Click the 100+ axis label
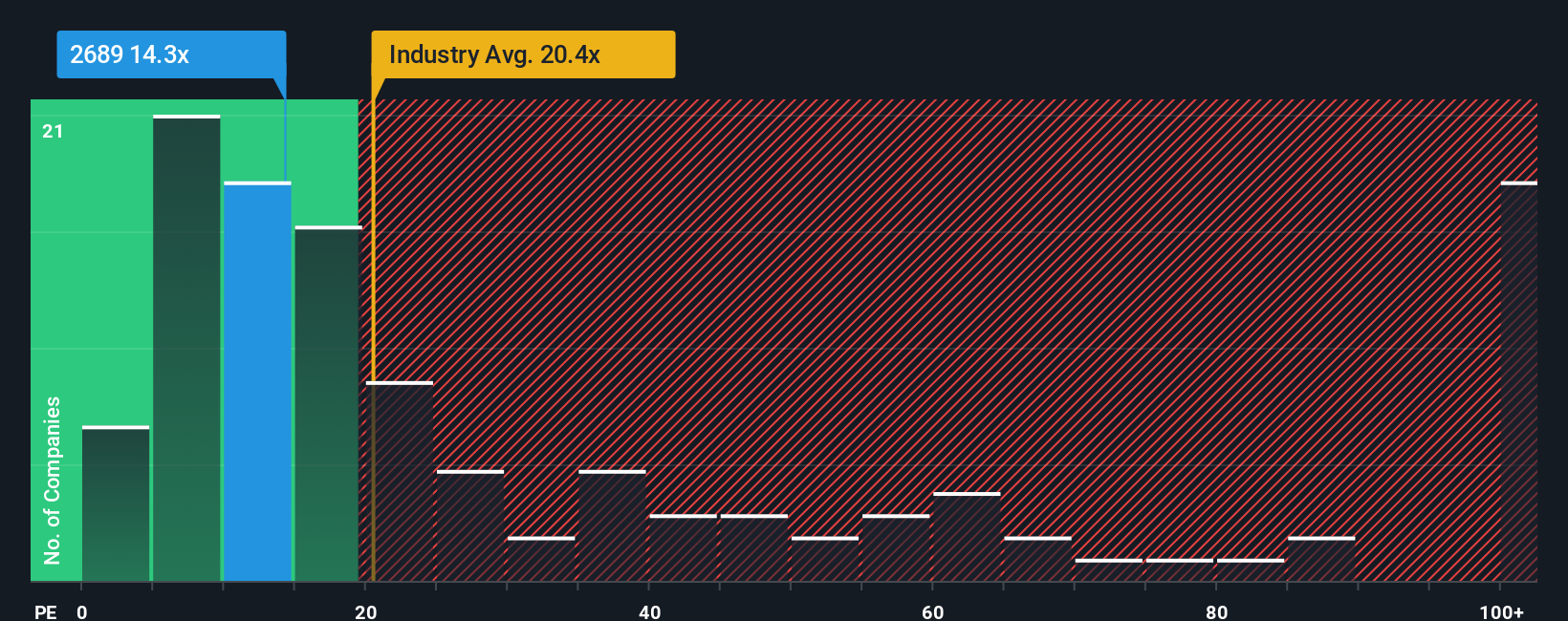The image size is (1568, 621). pos(1501,611)
